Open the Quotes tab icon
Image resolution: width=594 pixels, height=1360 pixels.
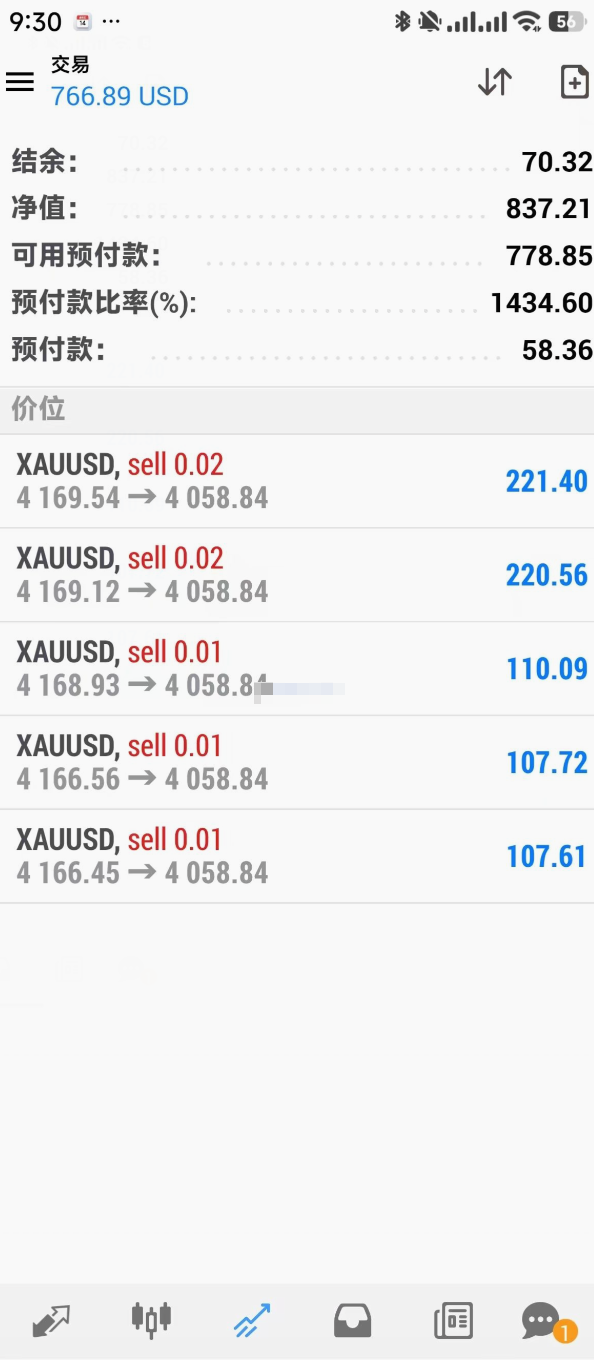click(x=50, y=1321)
